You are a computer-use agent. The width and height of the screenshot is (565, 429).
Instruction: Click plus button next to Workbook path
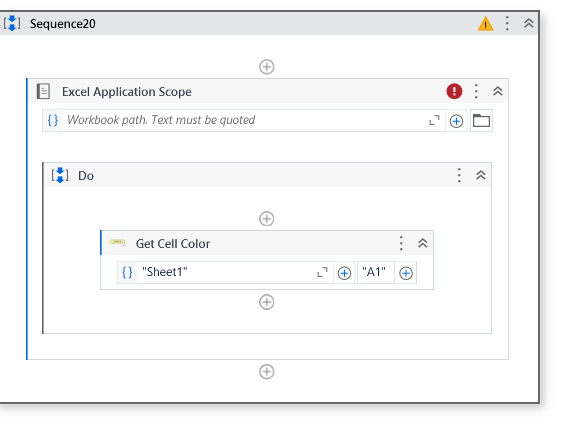pyautogui.click(x=456, y=121)
